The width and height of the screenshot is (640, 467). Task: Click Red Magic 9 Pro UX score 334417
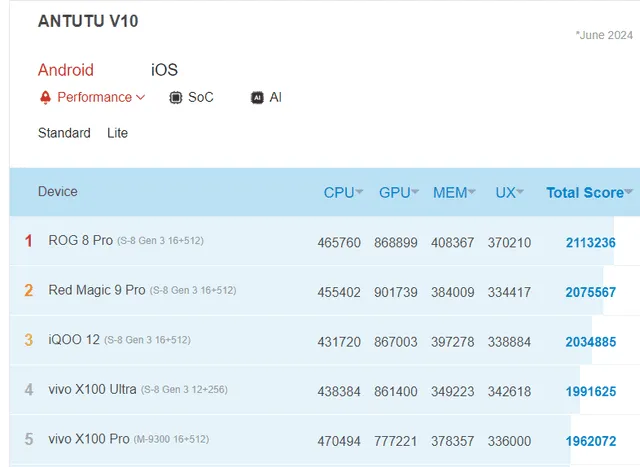click(509, 292)
